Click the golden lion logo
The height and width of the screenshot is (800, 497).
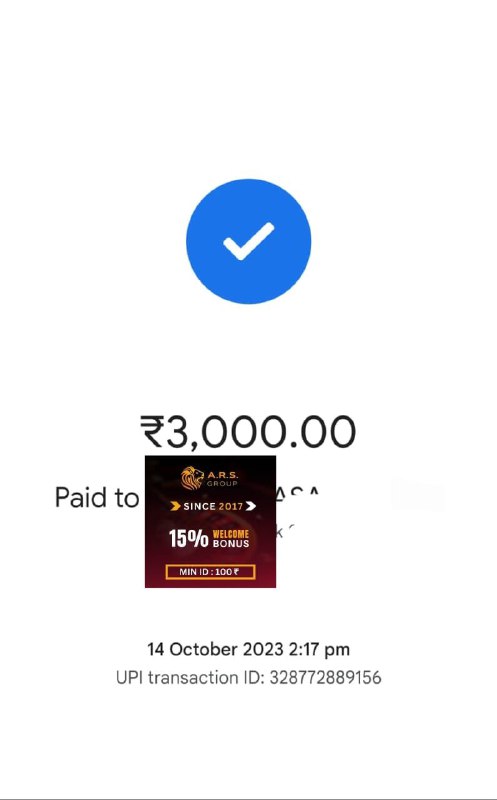[192, 478]
